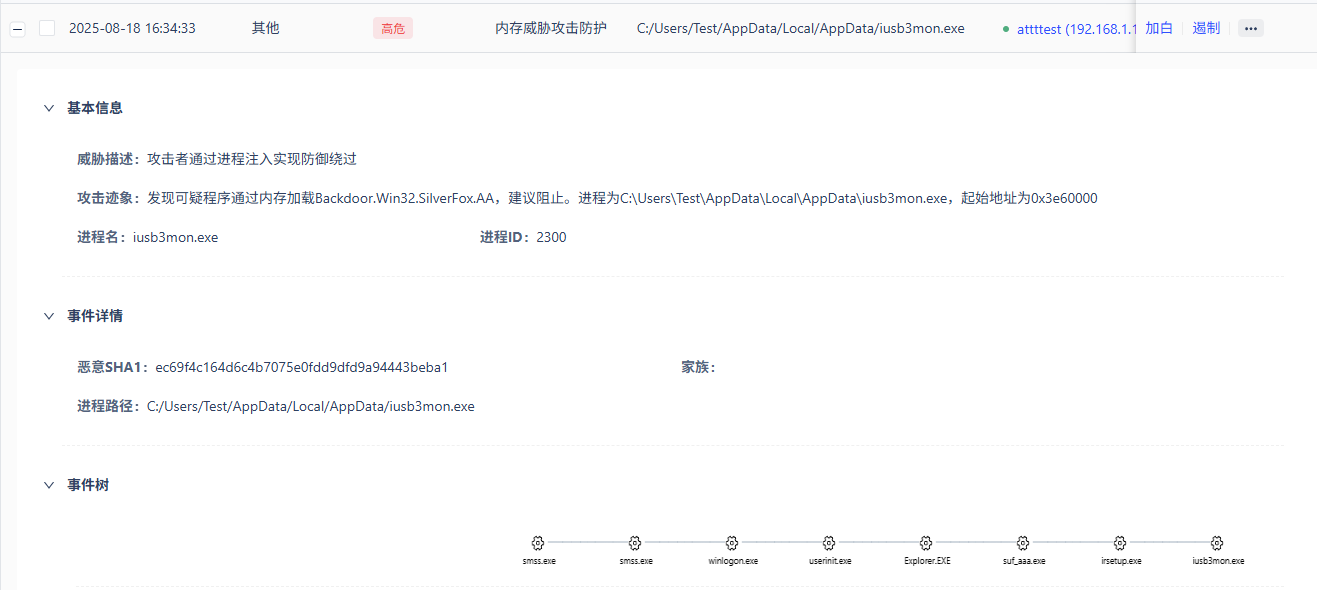Click the 内存威胁攻击防护 cell text

(551, 29)
